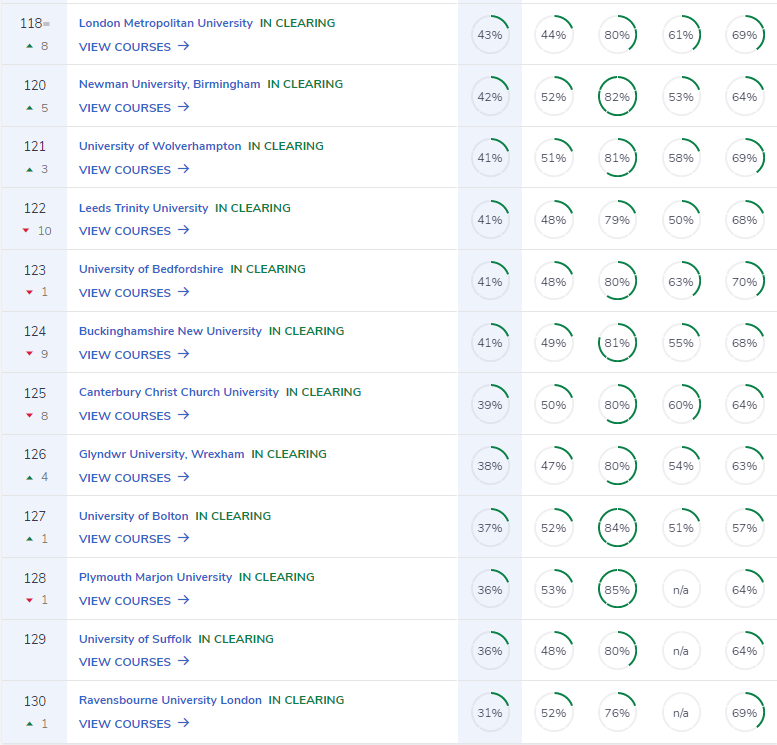
Task: View courses for Leeds Trinity University
Action: pyautogui.click(x=134, y=230)
